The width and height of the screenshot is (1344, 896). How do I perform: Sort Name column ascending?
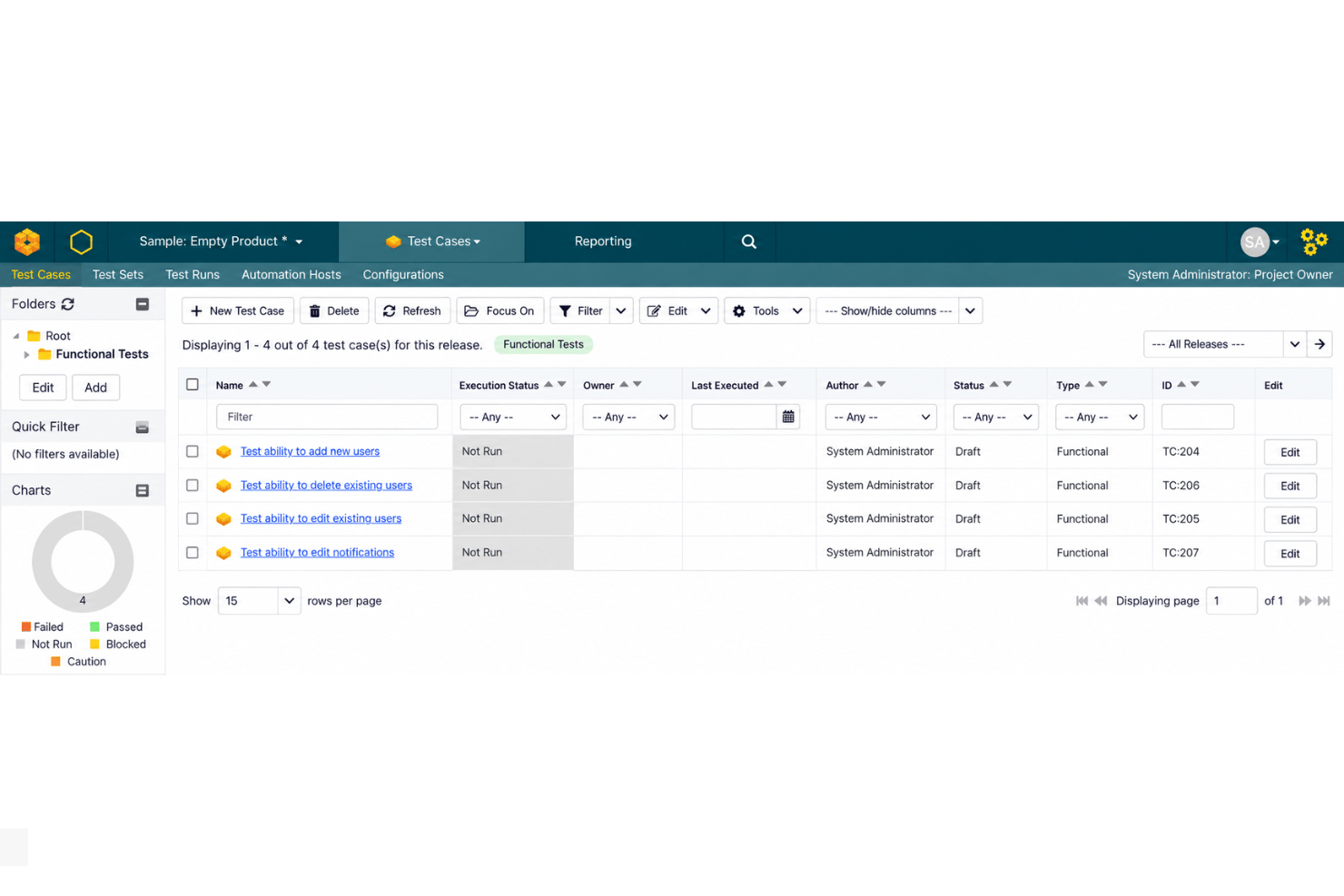click(x=253, y=384)
